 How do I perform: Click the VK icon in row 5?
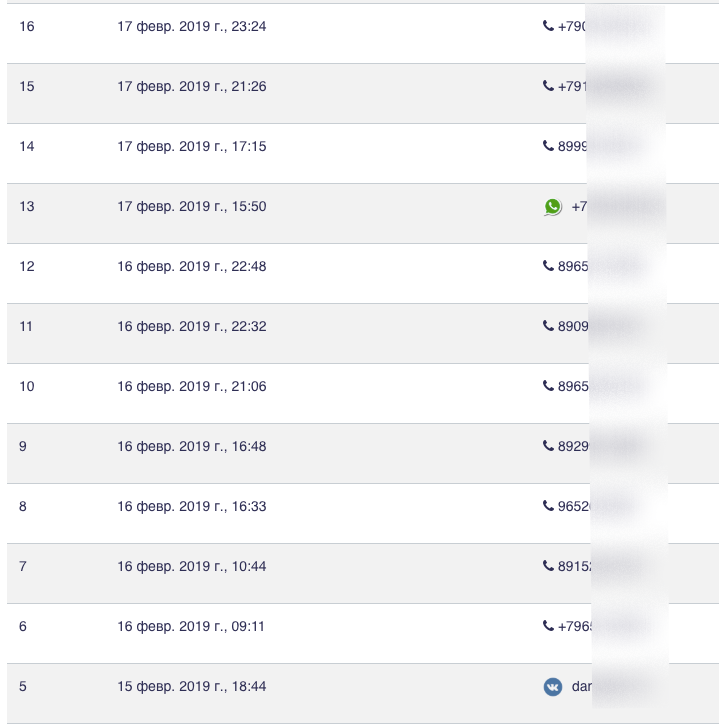tap(553, 687)
